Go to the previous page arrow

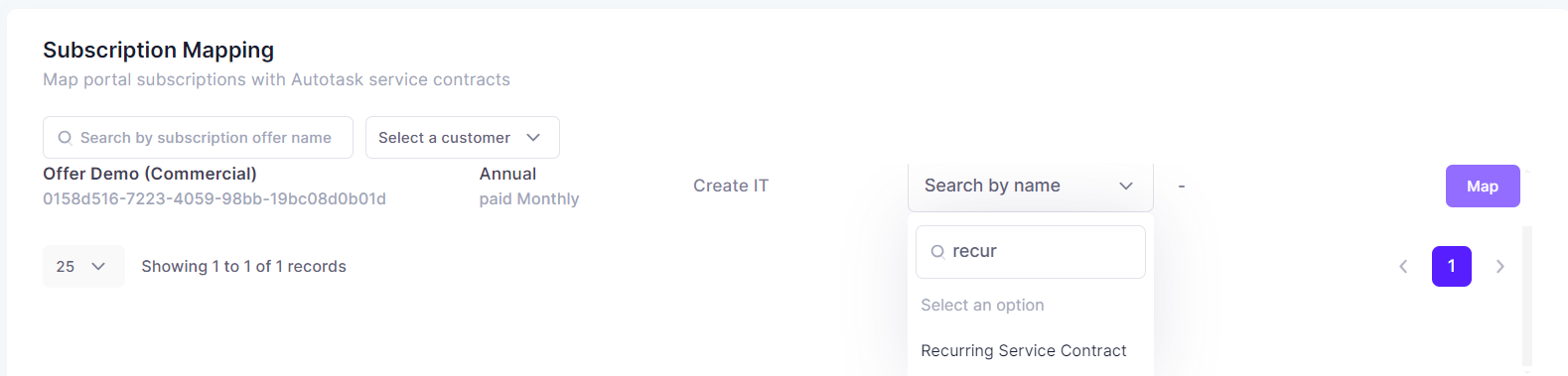(1403, 266)
